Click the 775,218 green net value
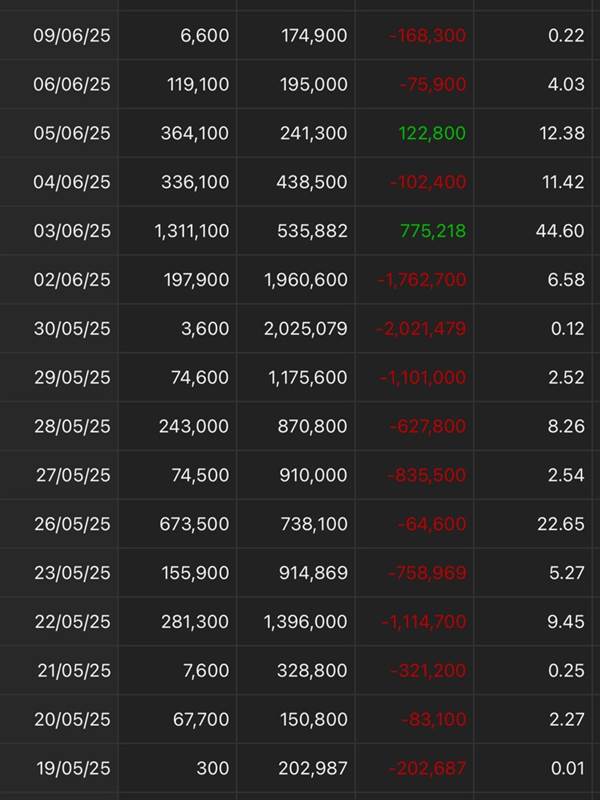 [433, 231]
